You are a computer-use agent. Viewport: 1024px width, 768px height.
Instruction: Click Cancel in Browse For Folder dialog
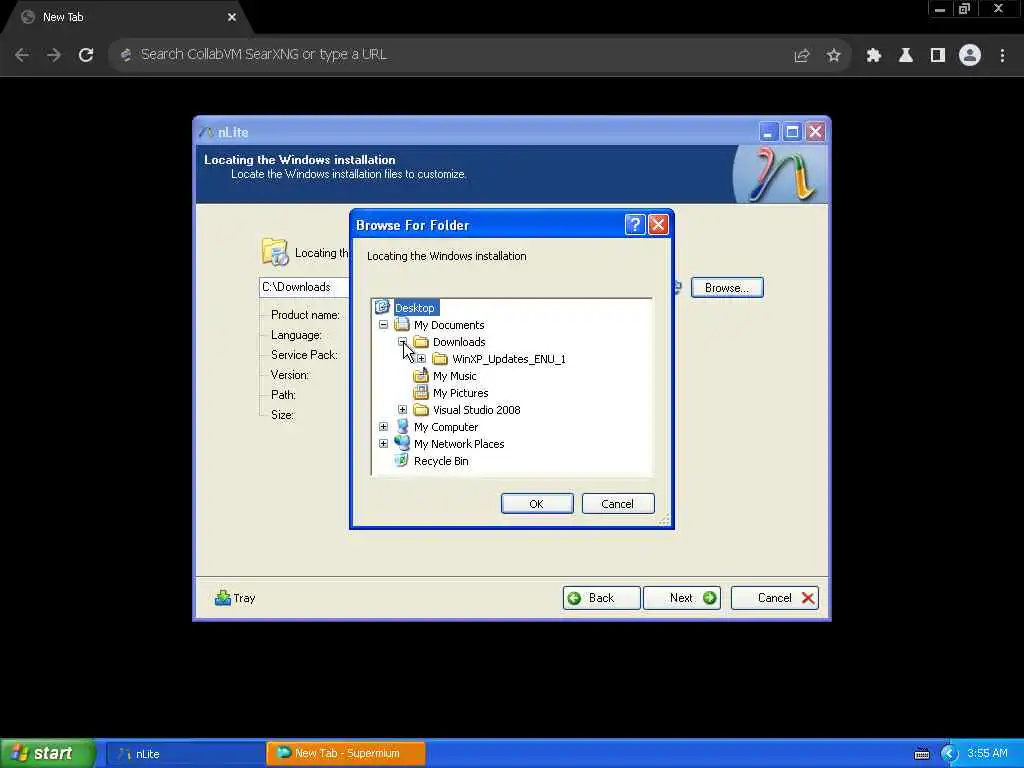618,504
